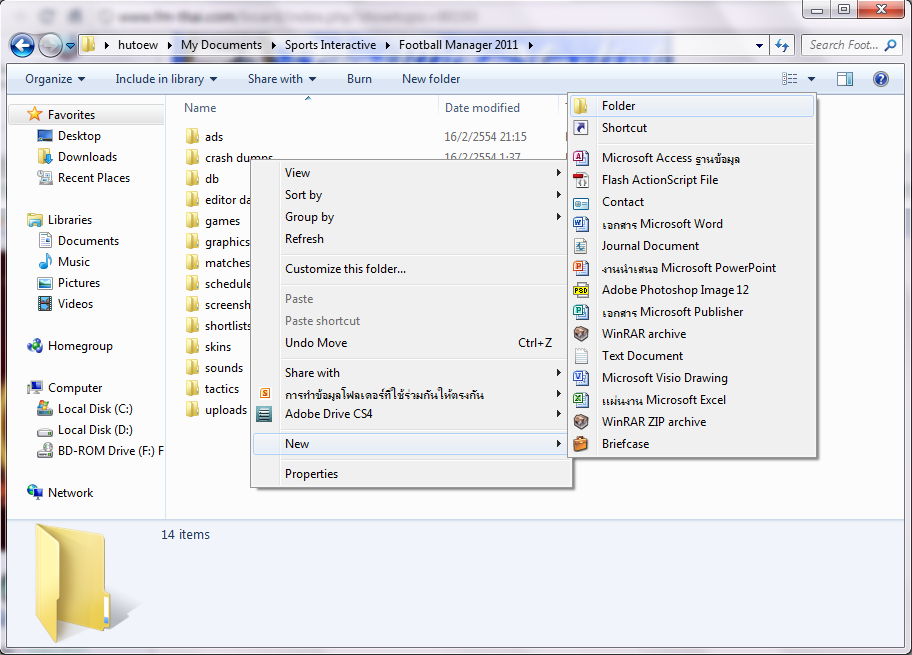Select Microsoft Access database icon

[x=580, y=158]
